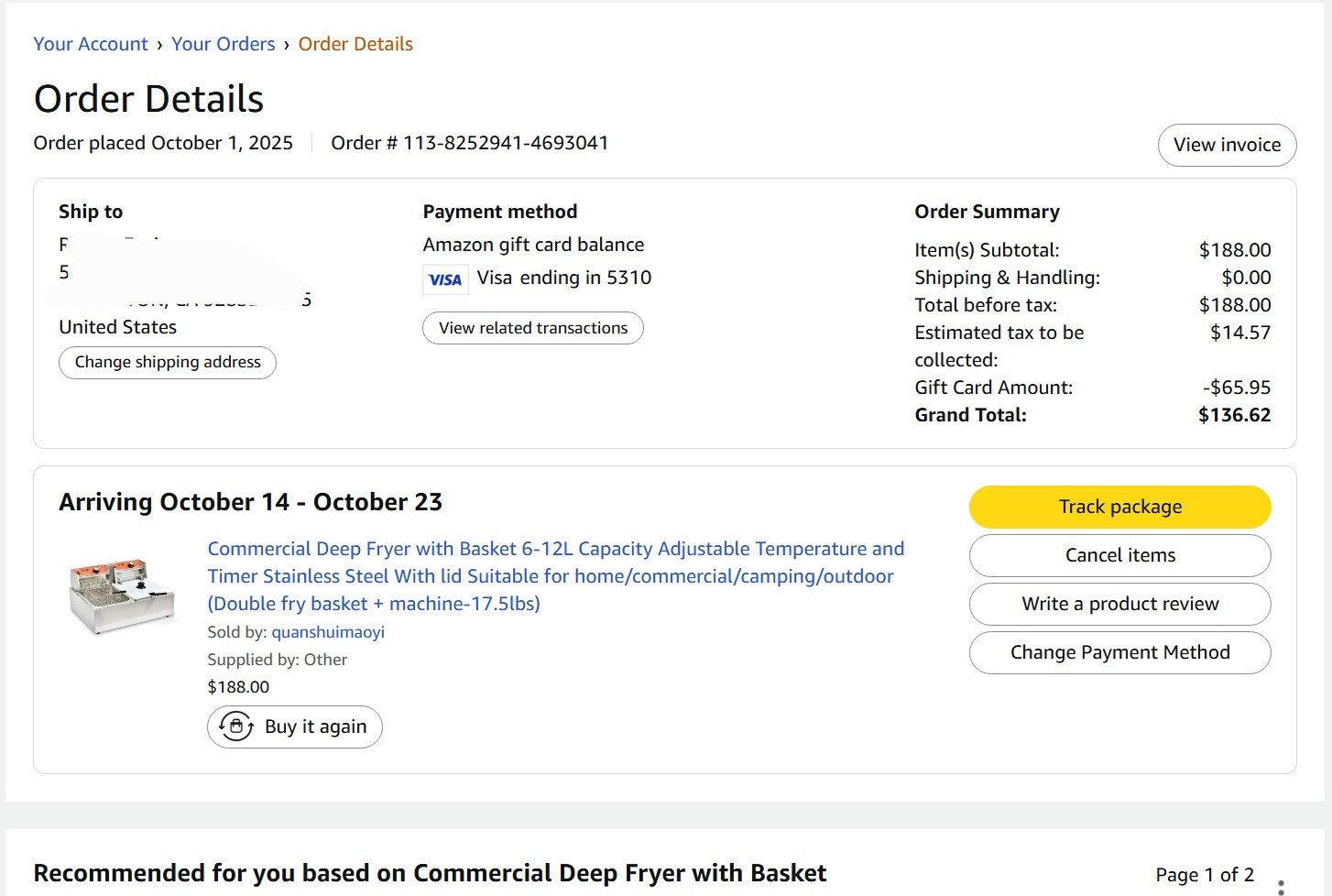Select Cancel items
The width and height of the screenshot is (1332, 896).
click(x=1119, y=555)
